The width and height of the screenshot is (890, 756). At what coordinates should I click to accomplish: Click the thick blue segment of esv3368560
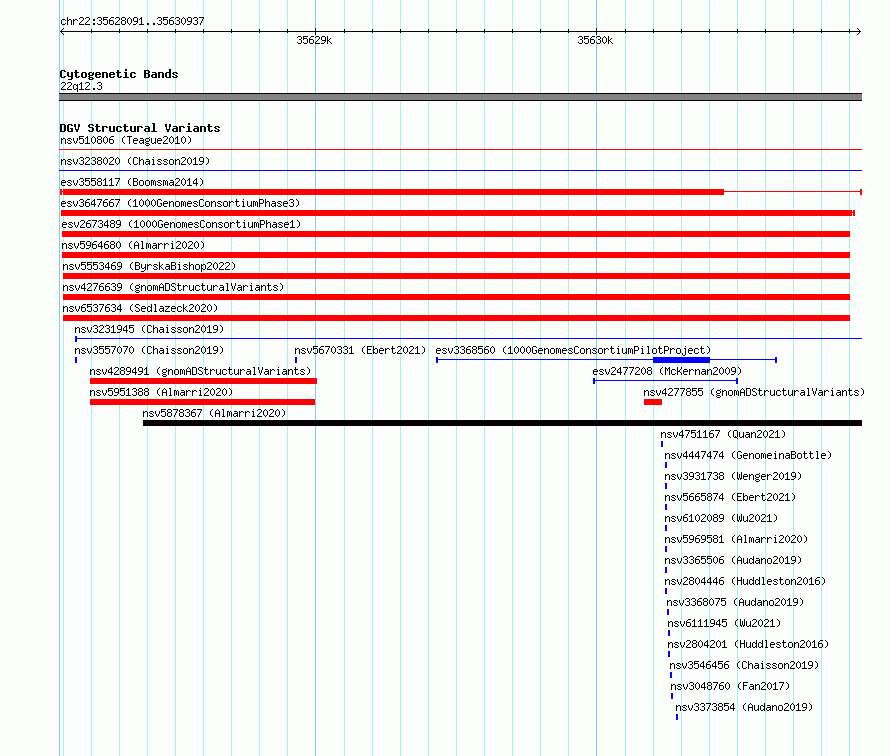point(681,360)
